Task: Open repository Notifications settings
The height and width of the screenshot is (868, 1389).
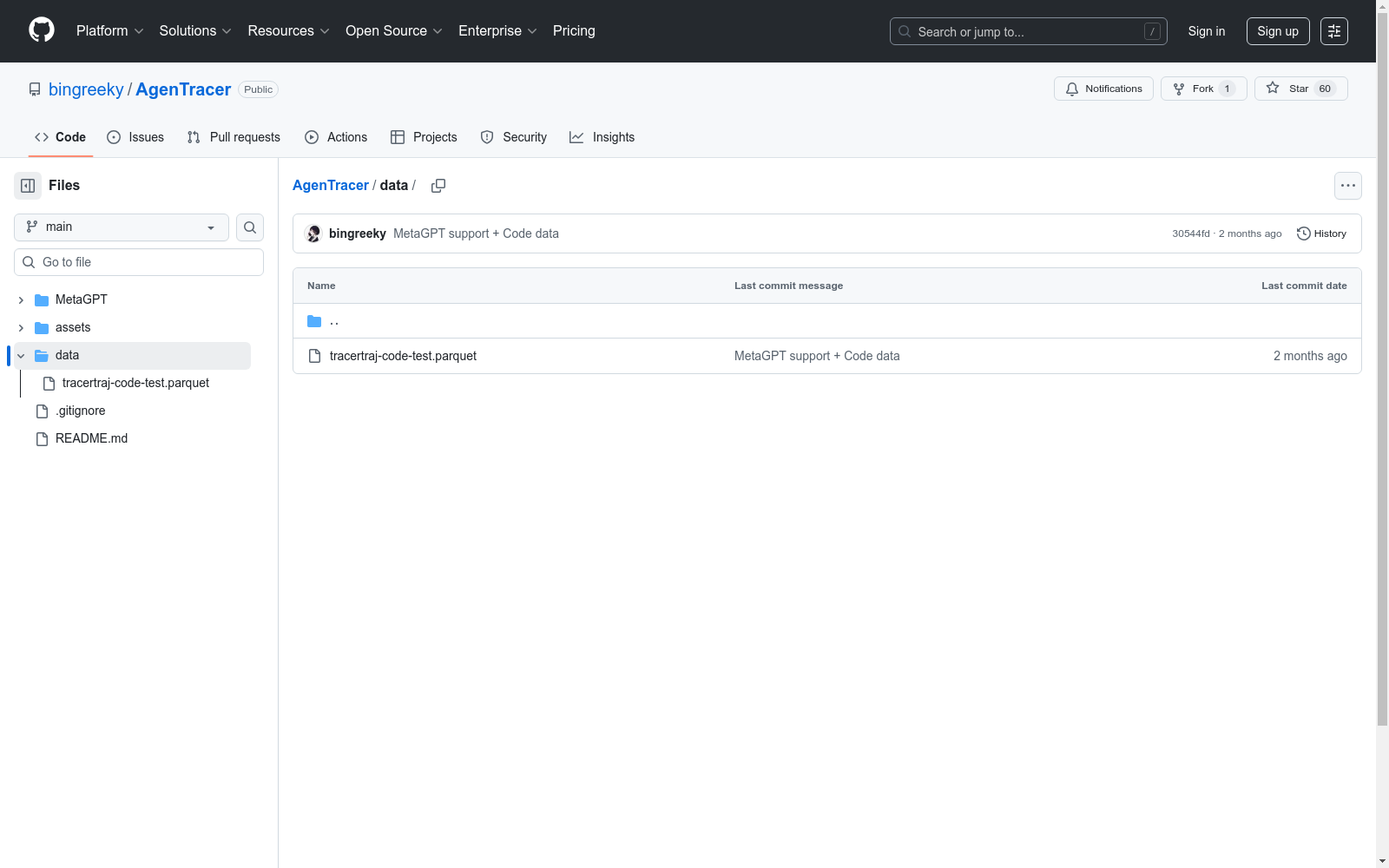Action: 1103,89
